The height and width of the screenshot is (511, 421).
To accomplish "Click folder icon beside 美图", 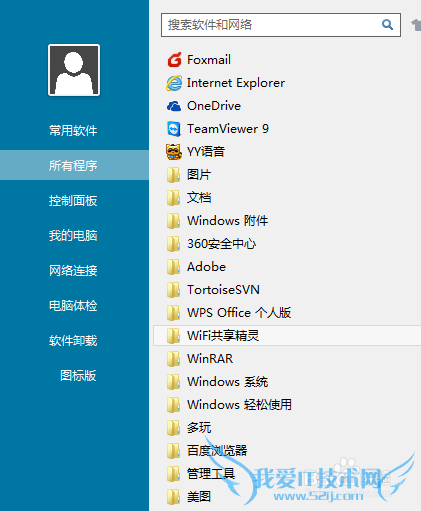I will pos(174,497).
